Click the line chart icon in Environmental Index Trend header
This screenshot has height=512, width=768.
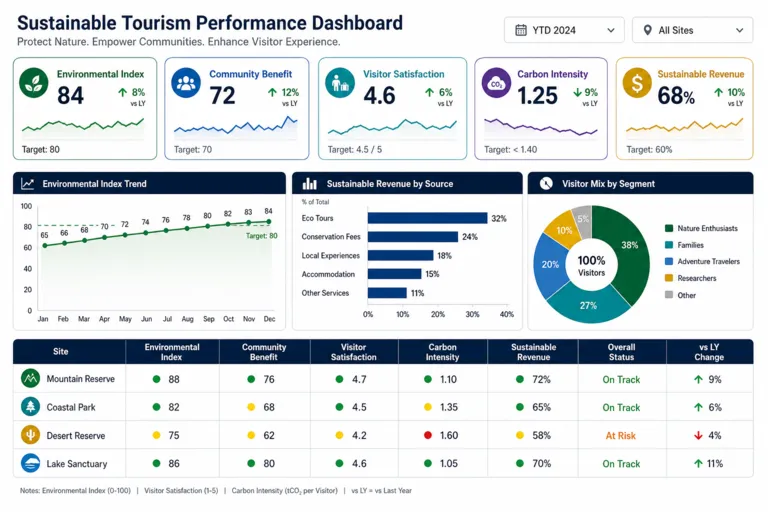27,184
